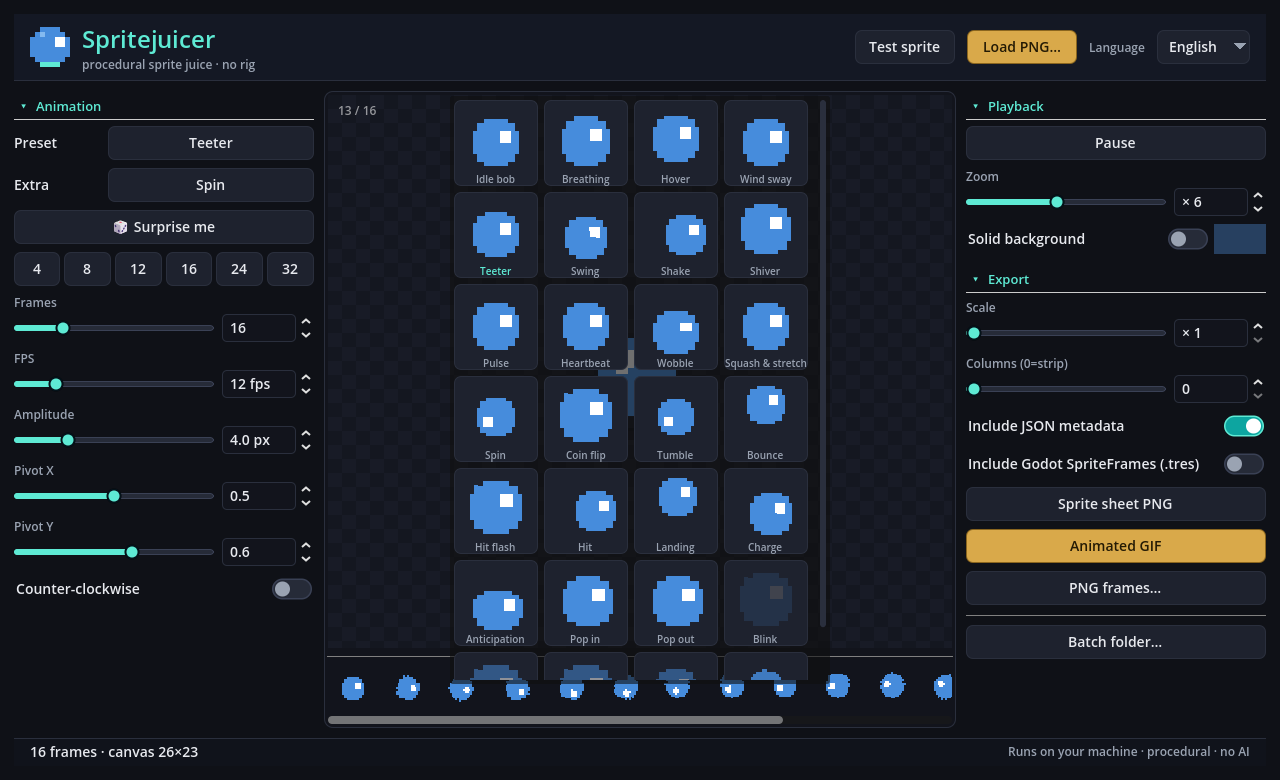The width and height of the screenshot is (1280, 780).
Task: Disable Include JSON metadata
Action: pyautogui.click(x=1244, y=426)
